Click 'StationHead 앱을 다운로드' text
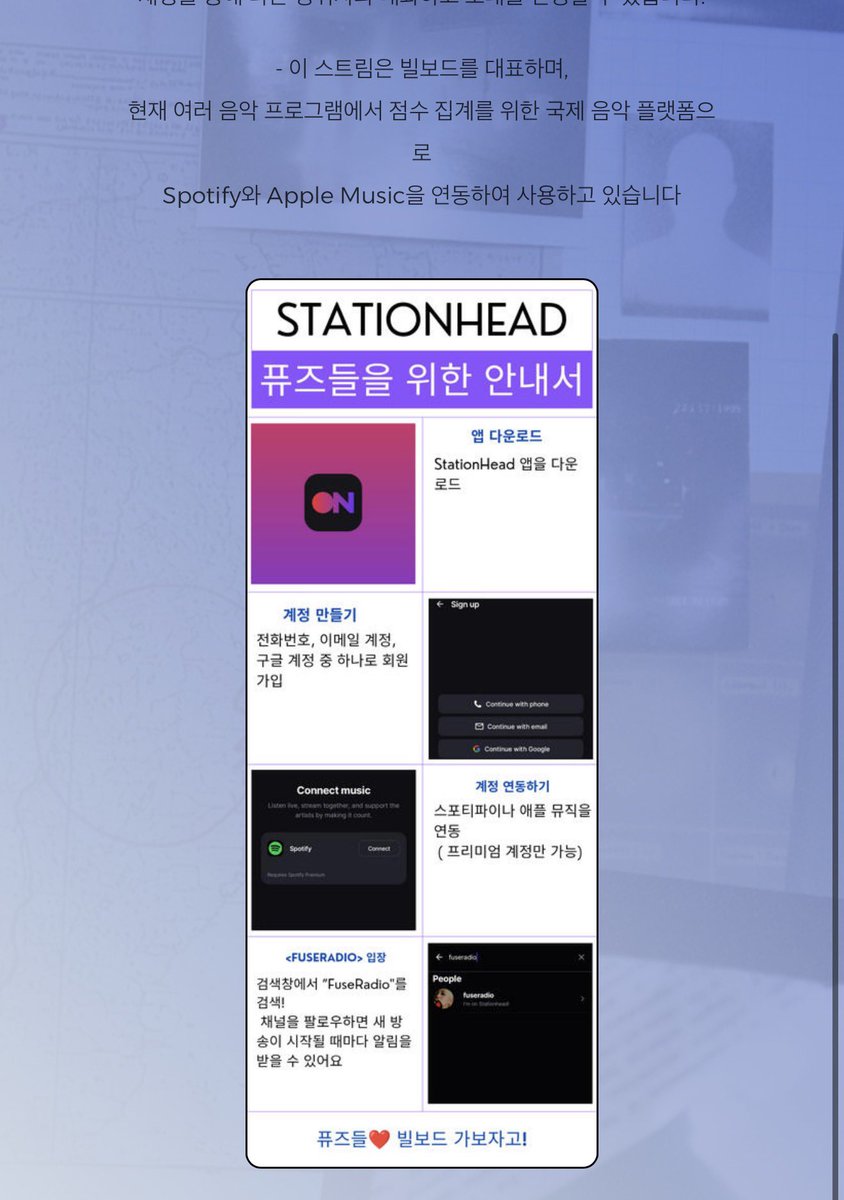Viewport: 844px width, 1200px height. coord(506,474)
